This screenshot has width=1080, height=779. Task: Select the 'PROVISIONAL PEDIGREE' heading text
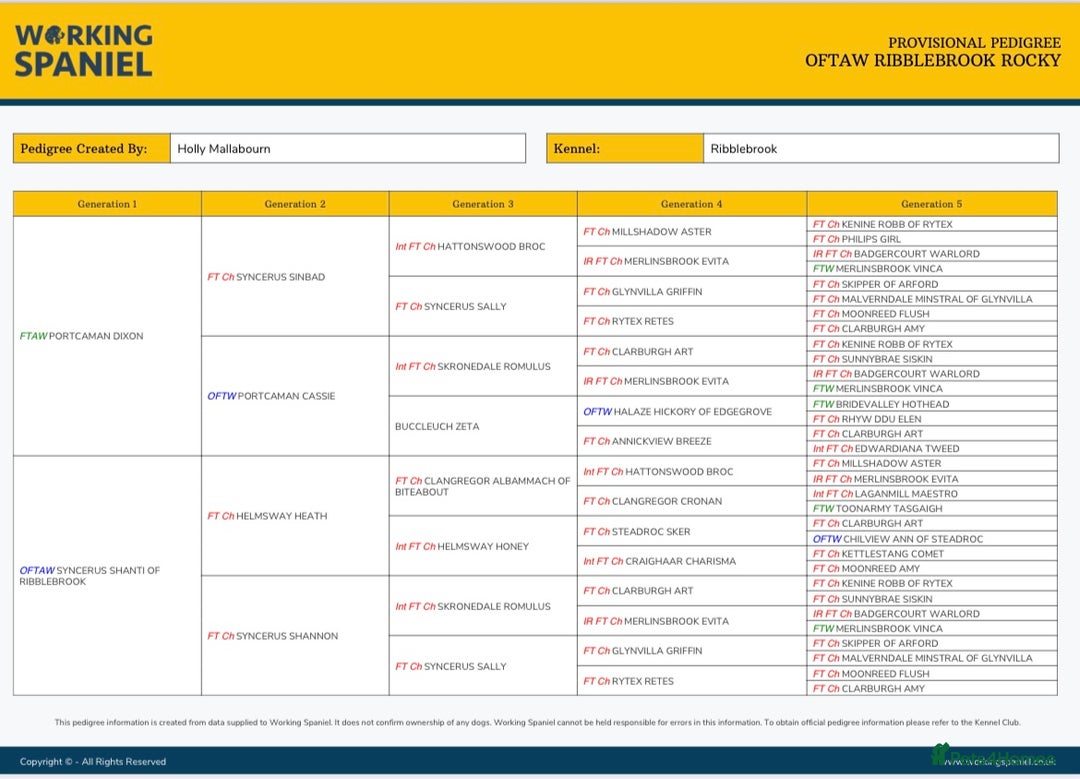tap(974, 43)
